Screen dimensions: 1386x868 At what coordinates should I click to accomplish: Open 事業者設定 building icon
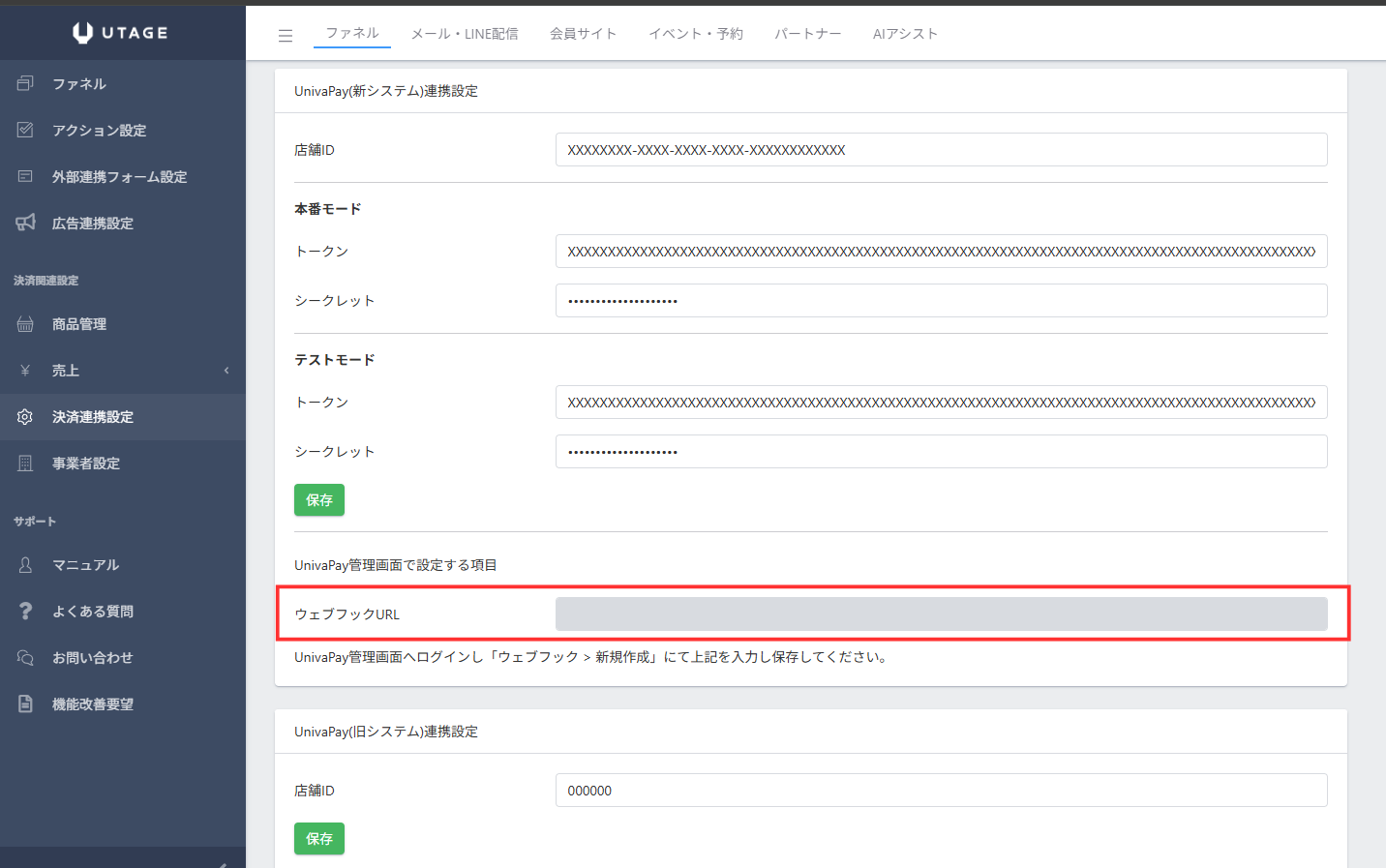[25, 464]
